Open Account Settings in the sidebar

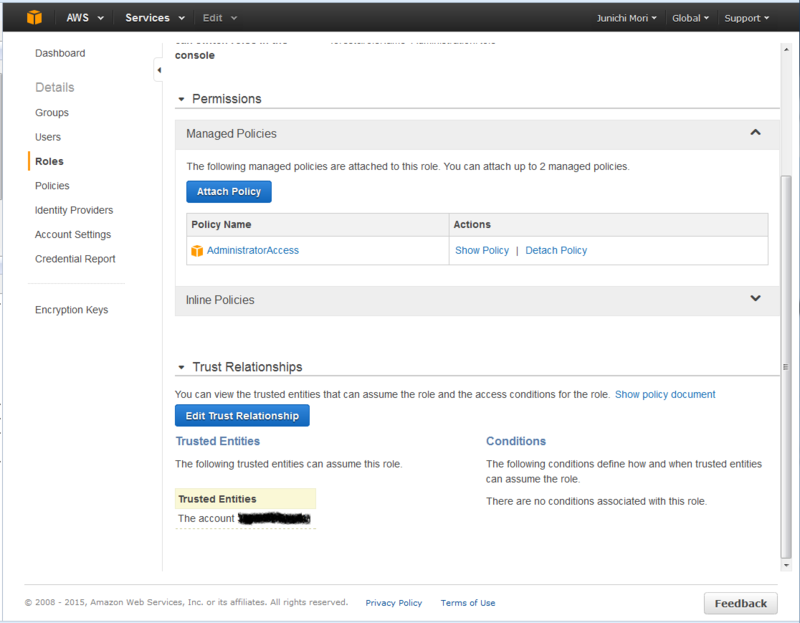[73, 235]
